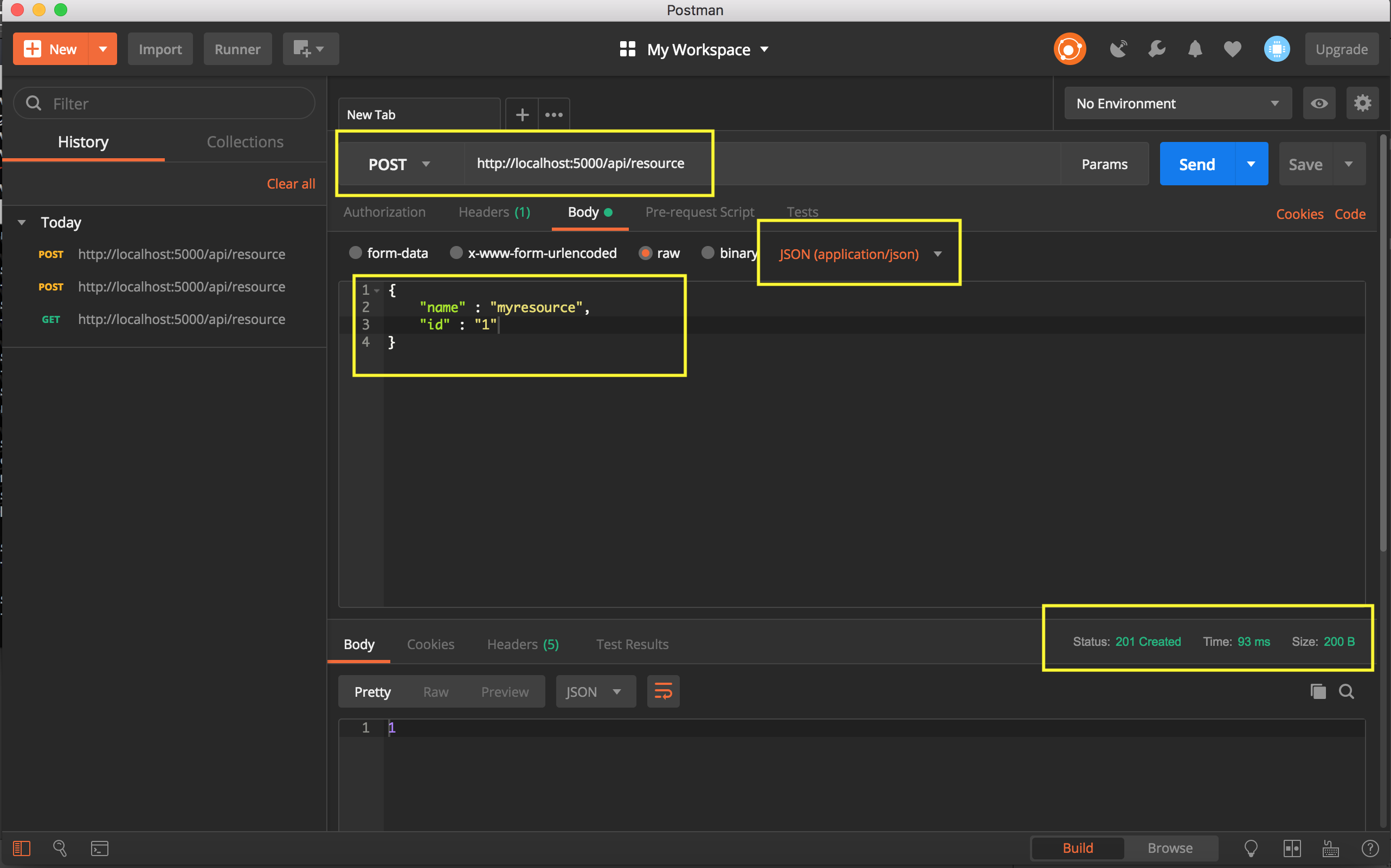
Task: Select the form-data radio option
Action: 356,253
